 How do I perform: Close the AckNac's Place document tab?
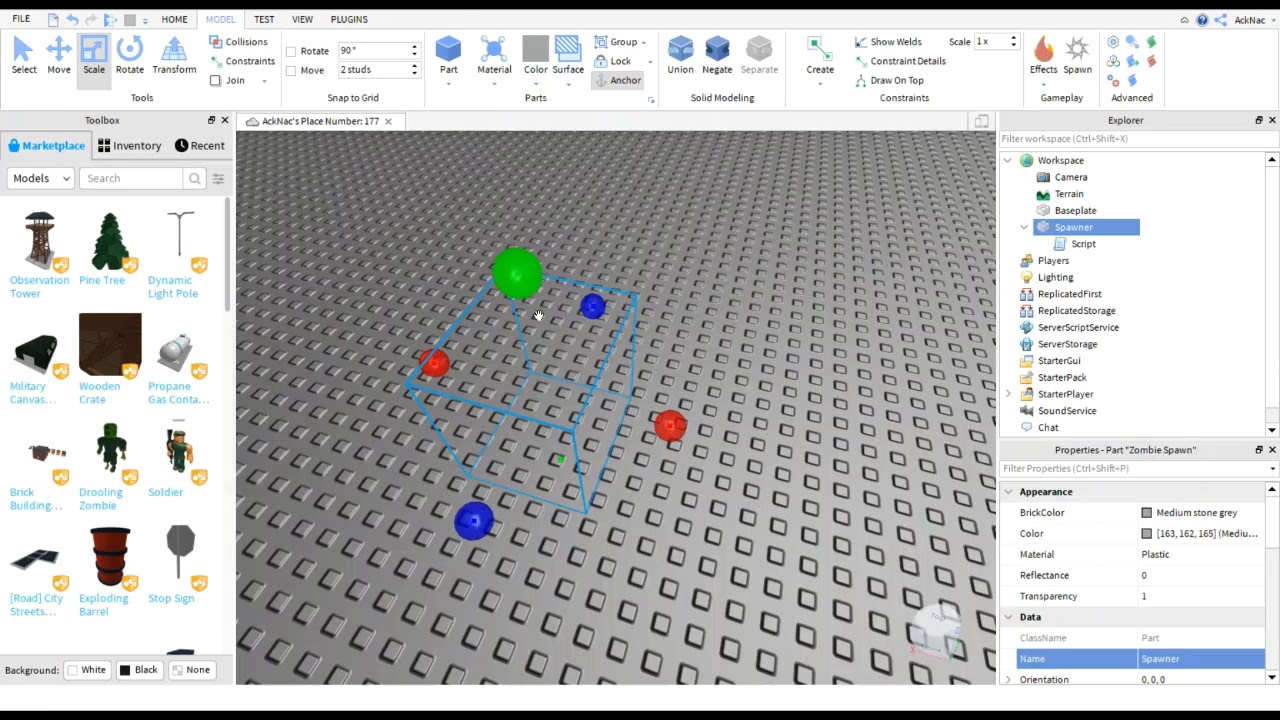388,121
